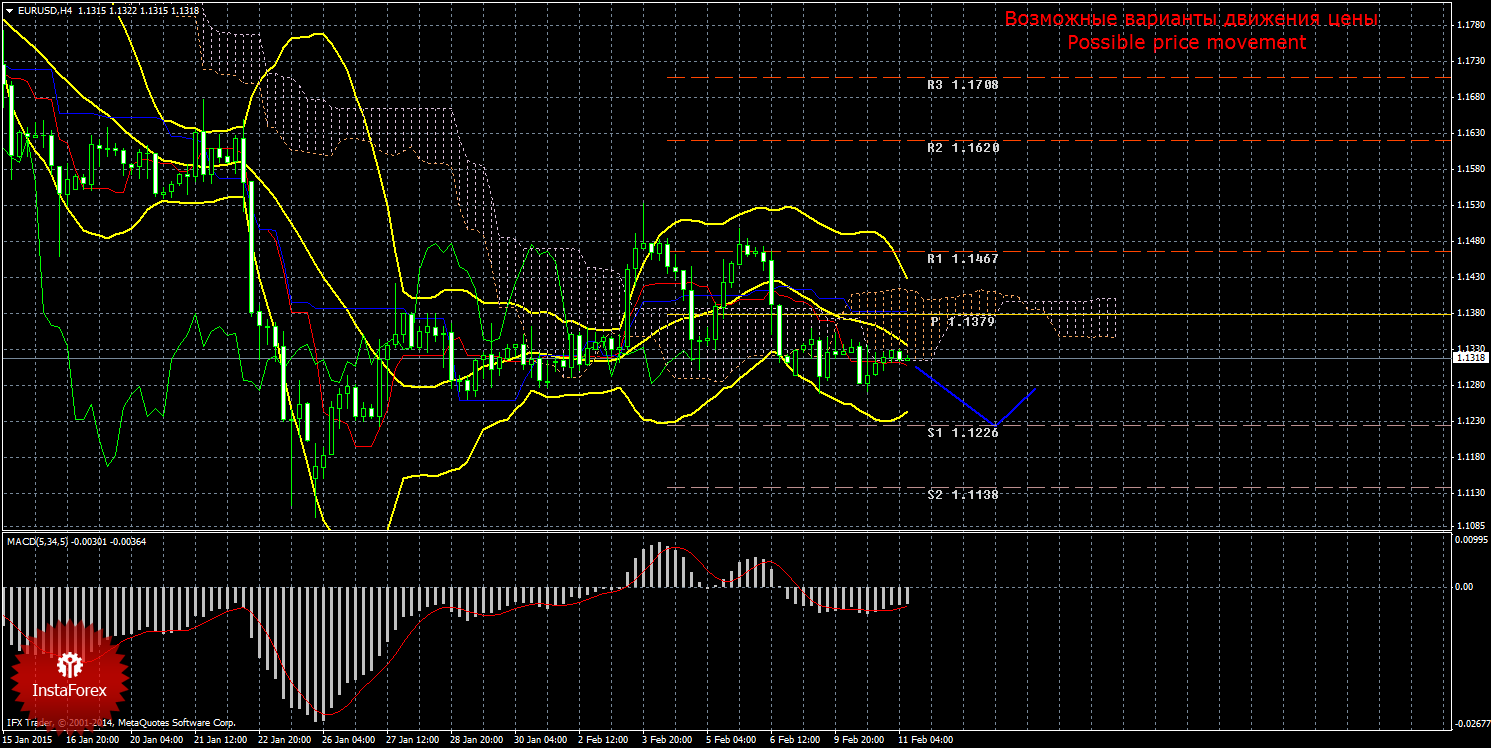Select the R3 1.1708 resistance label

[962, 85]
